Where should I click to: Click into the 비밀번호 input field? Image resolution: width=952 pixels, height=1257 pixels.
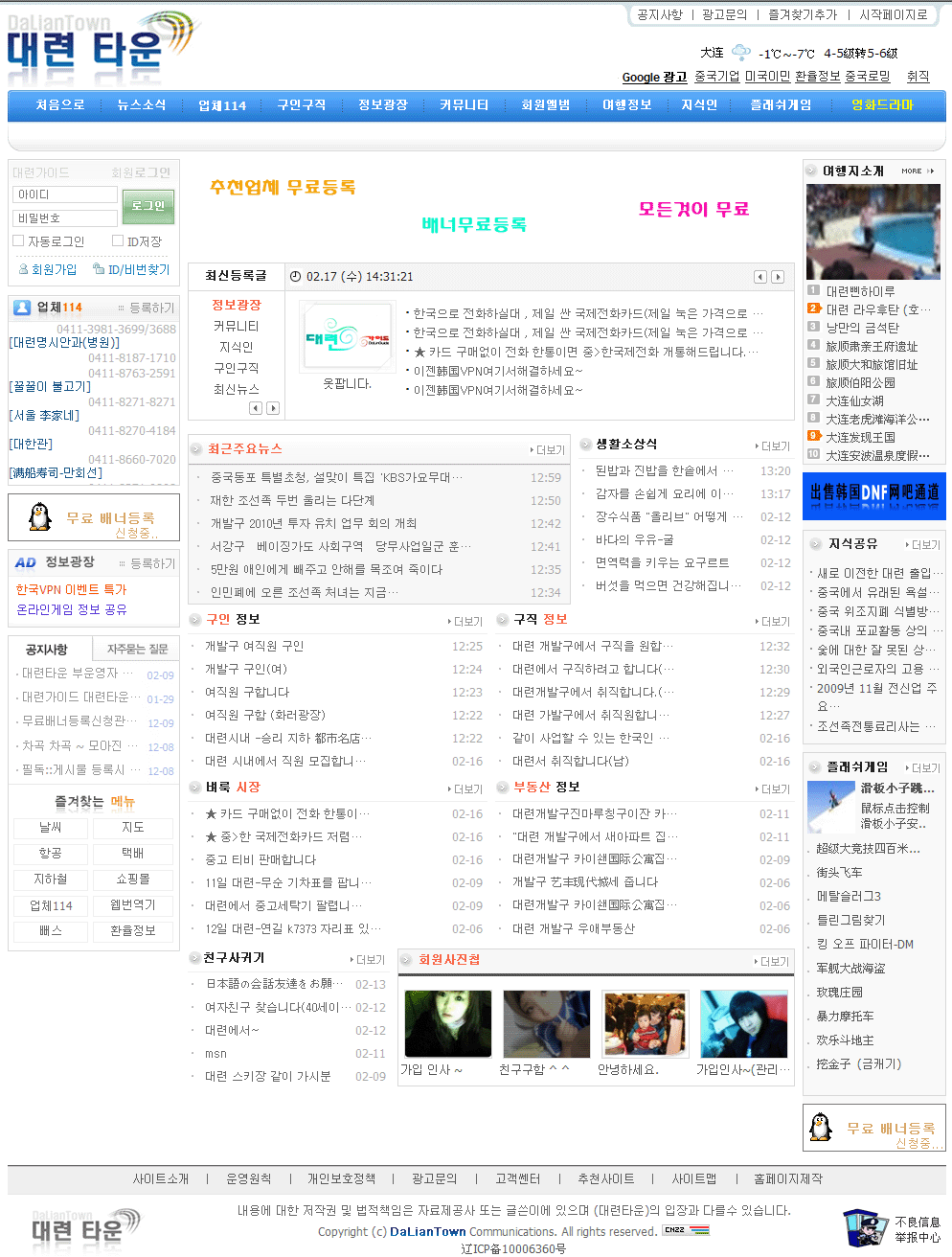65,217
